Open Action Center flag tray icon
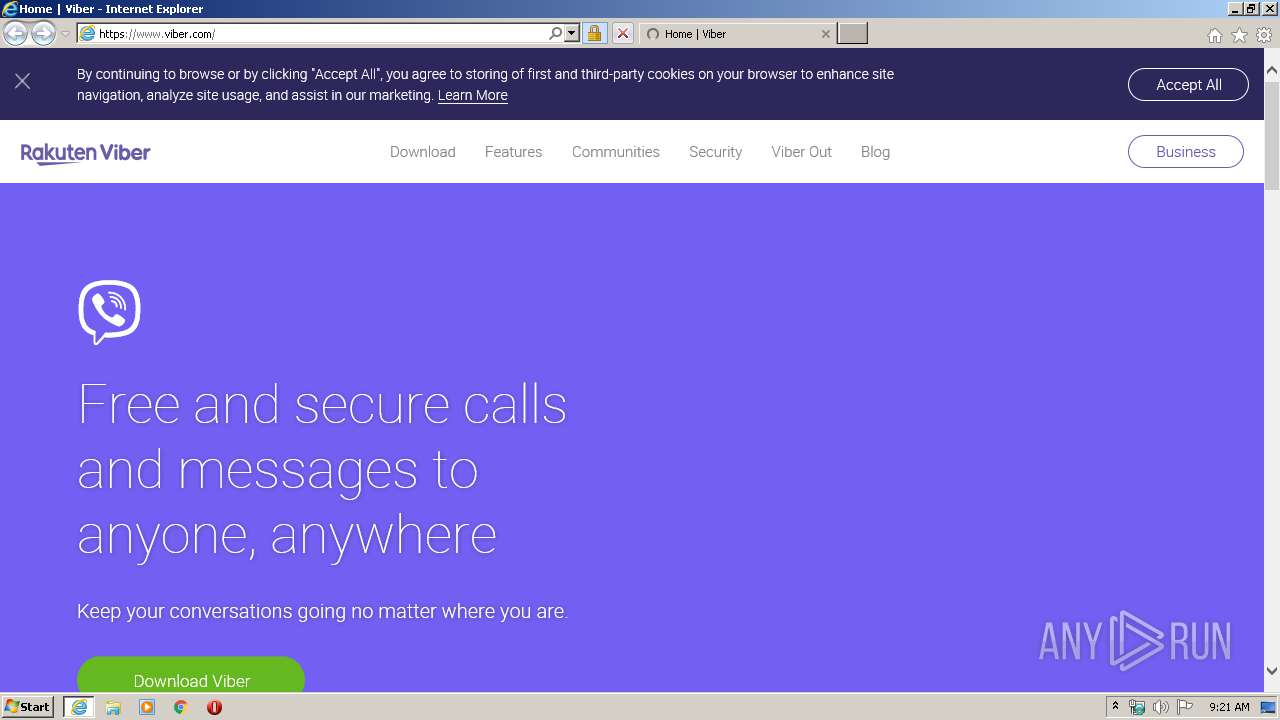 point(1185,707)
